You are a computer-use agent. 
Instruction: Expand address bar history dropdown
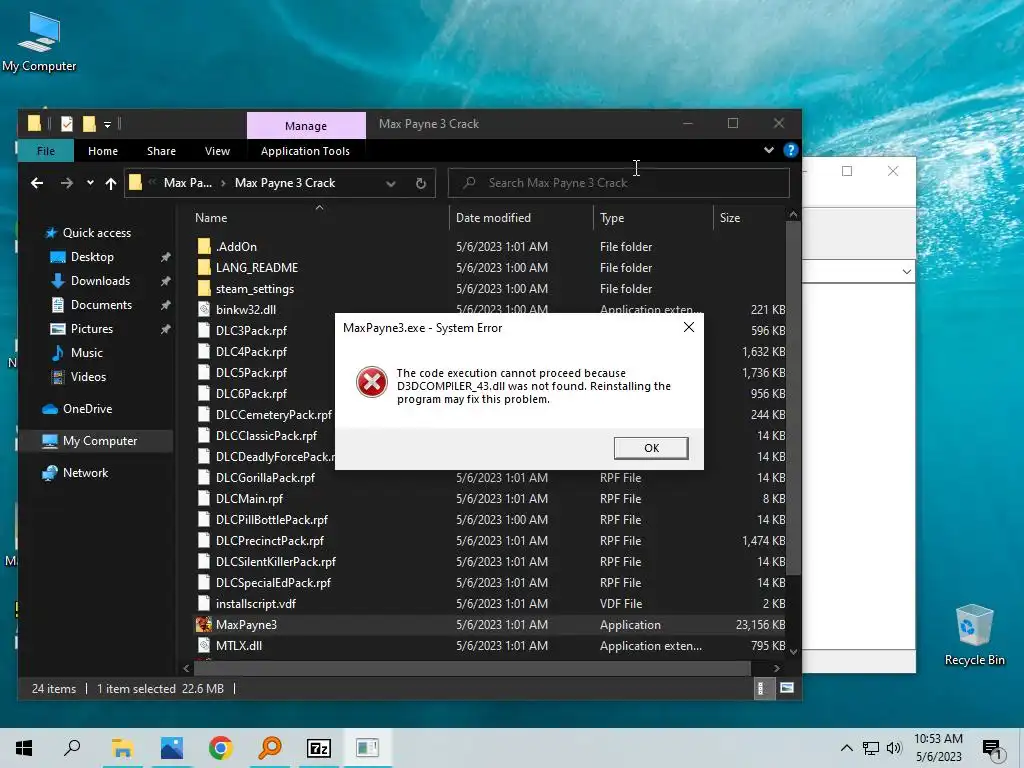tap(391, 184)
